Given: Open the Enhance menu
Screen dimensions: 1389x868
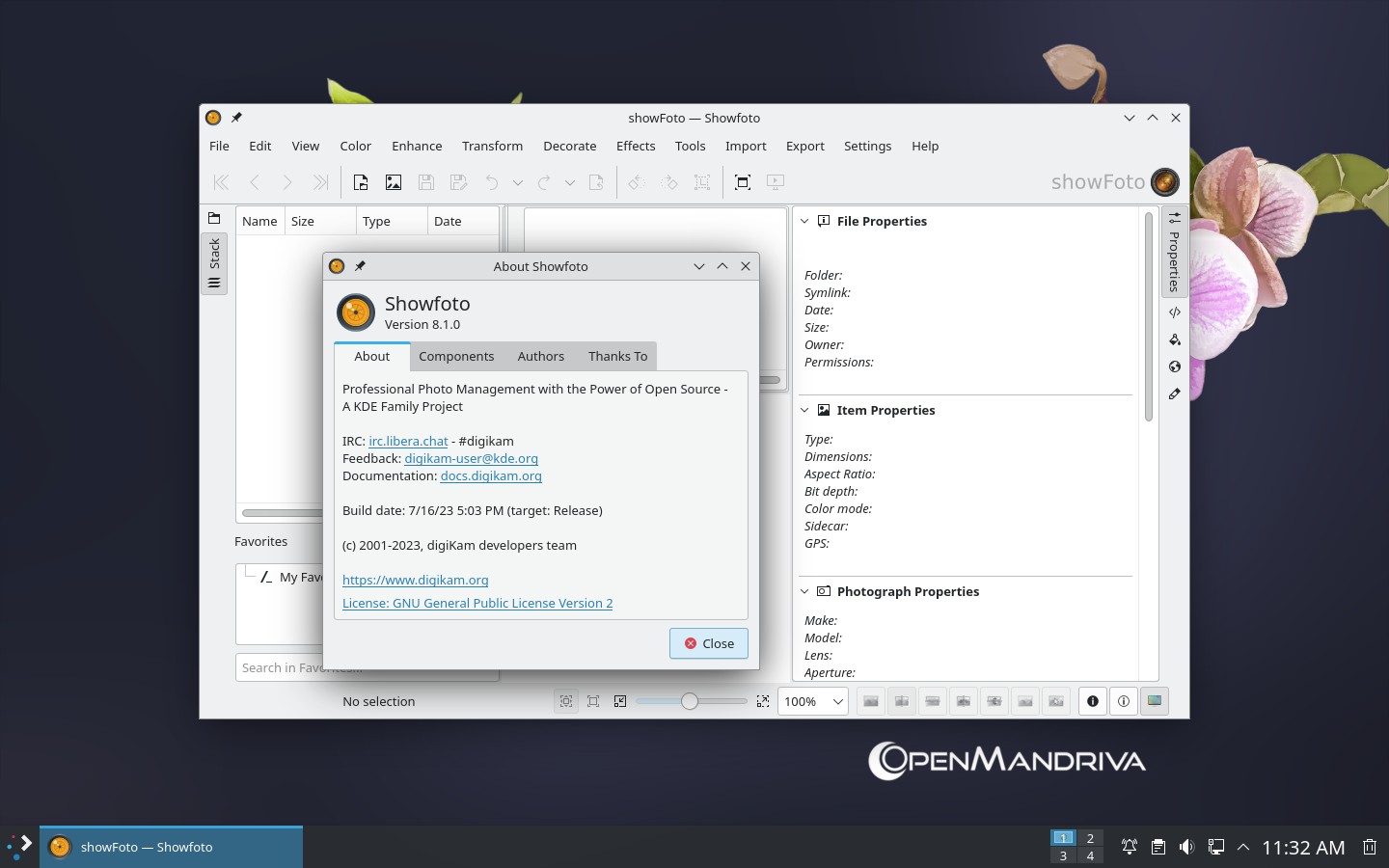Looking at the screenshot, I should pyautogui.click(x=417, y=146).
